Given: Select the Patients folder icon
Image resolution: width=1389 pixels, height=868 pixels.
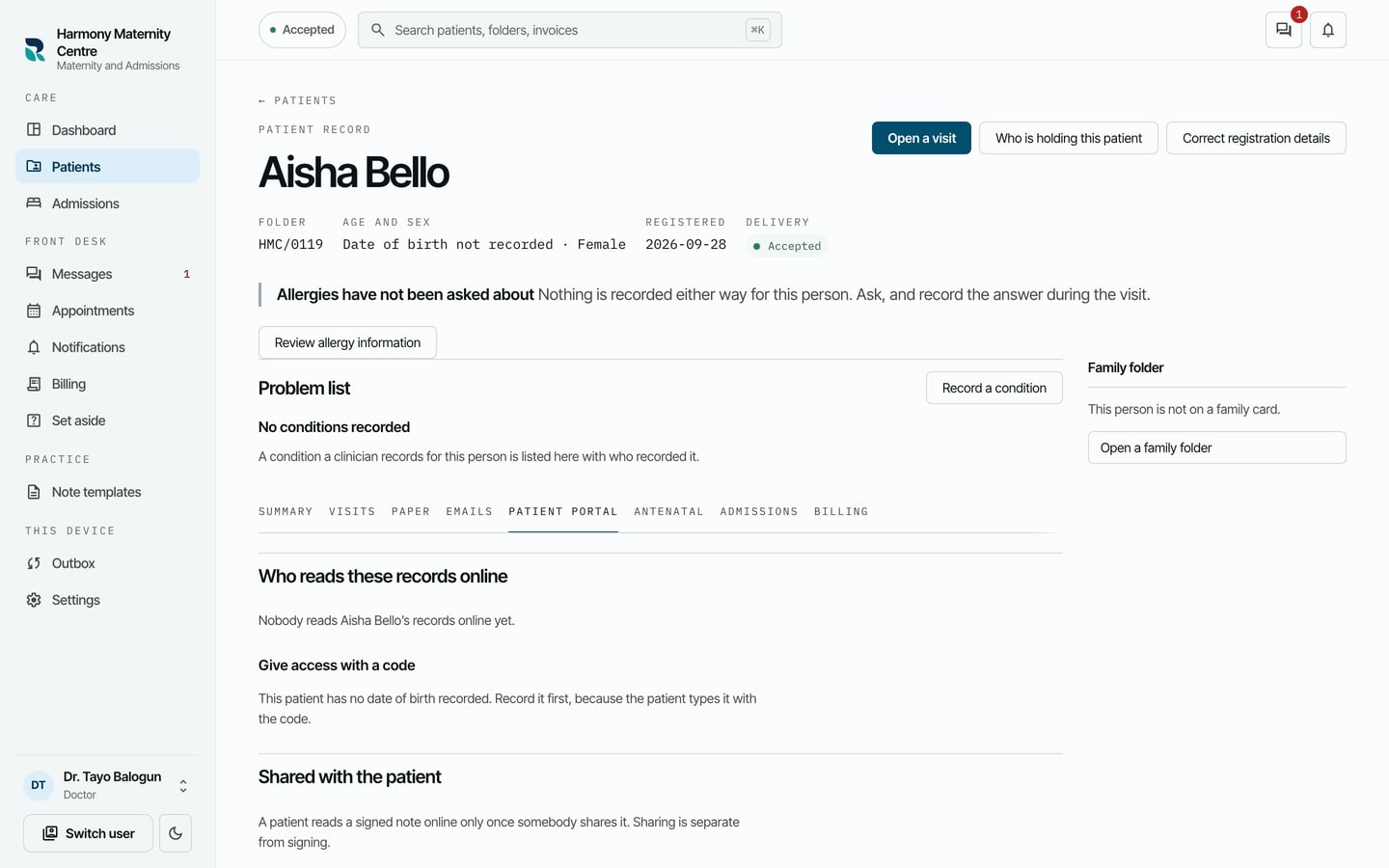Looking at the screenshot, I should click(x=34, y=167).
